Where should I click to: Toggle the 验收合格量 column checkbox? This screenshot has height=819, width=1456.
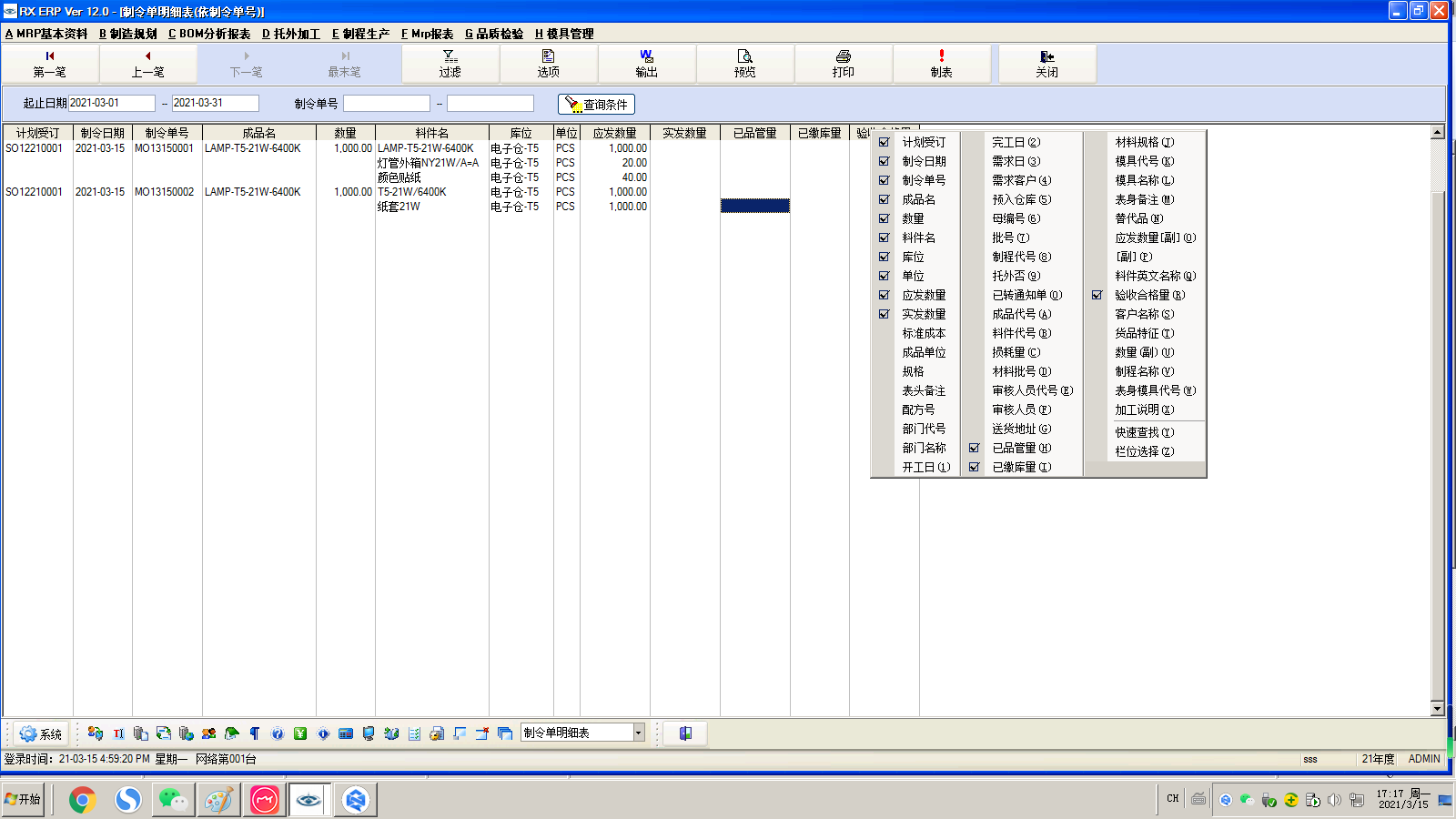[x=1097, y=295]
